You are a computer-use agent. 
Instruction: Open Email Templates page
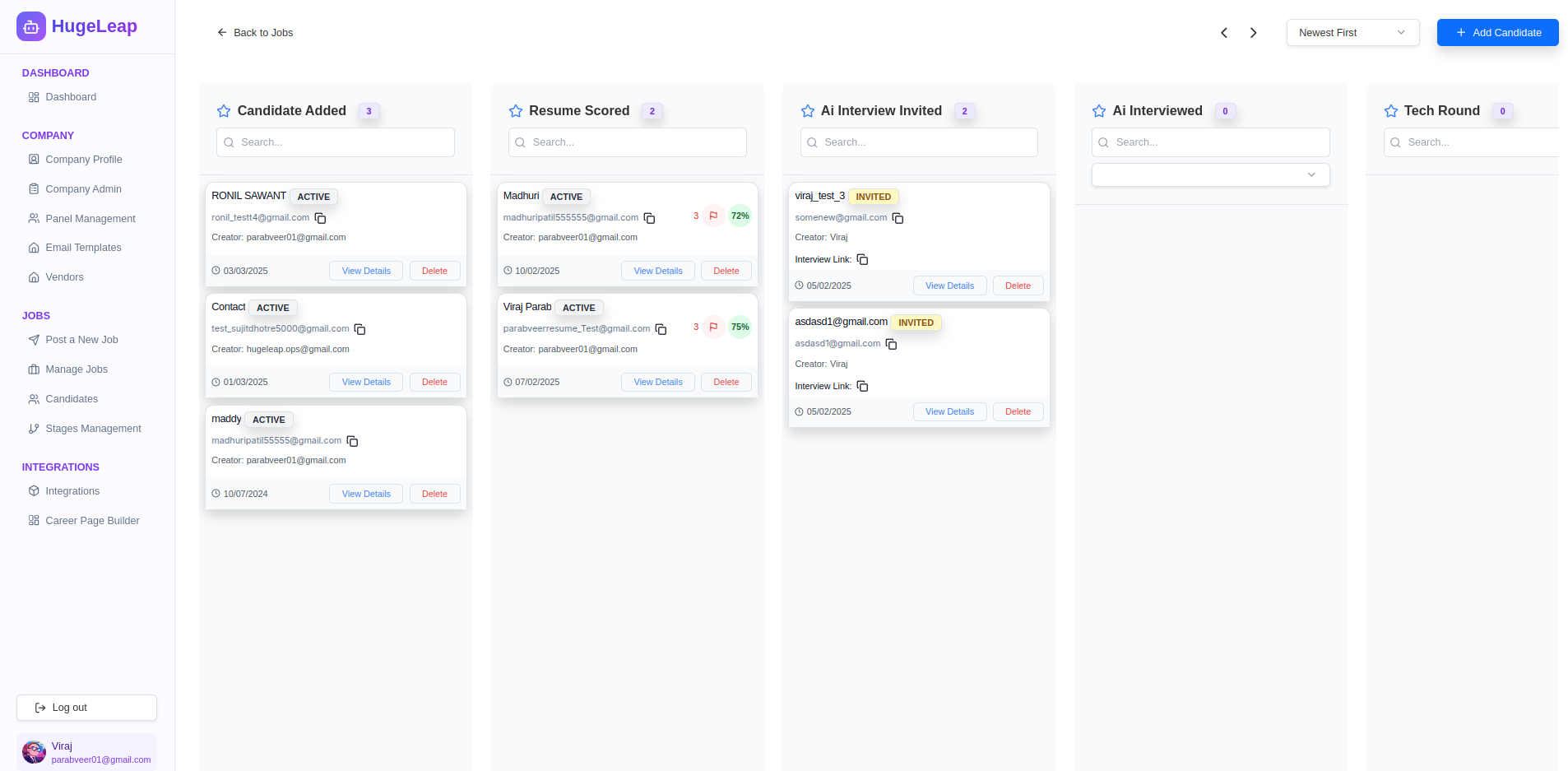pyautogui.click(x=83, y=248)
